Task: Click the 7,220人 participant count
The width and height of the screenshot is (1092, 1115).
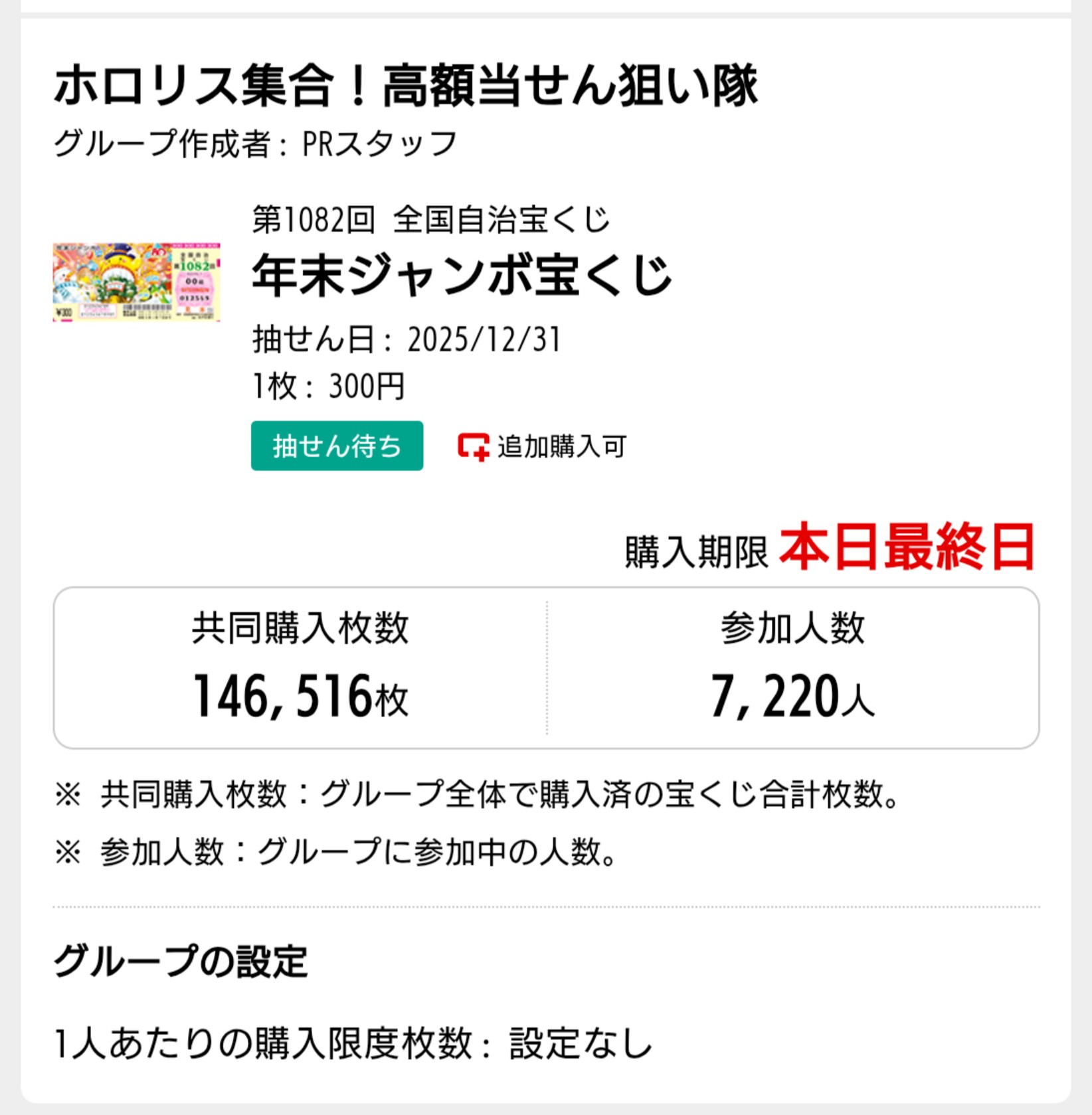Action: coord(792,696)
